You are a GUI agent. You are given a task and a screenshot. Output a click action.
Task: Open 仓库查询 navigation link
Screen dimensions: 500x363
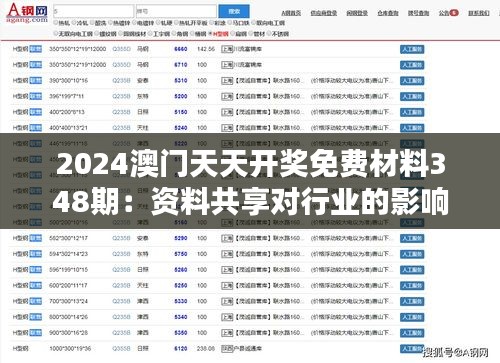click(388, 13)
